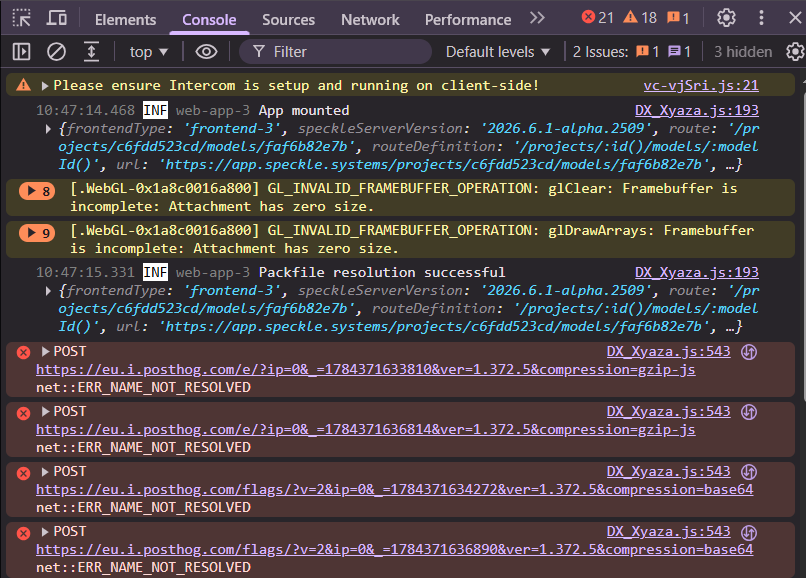The height and width of the screenshot is (578, 806).
Task: Select the Console tab
Action: tap(209, 20)
